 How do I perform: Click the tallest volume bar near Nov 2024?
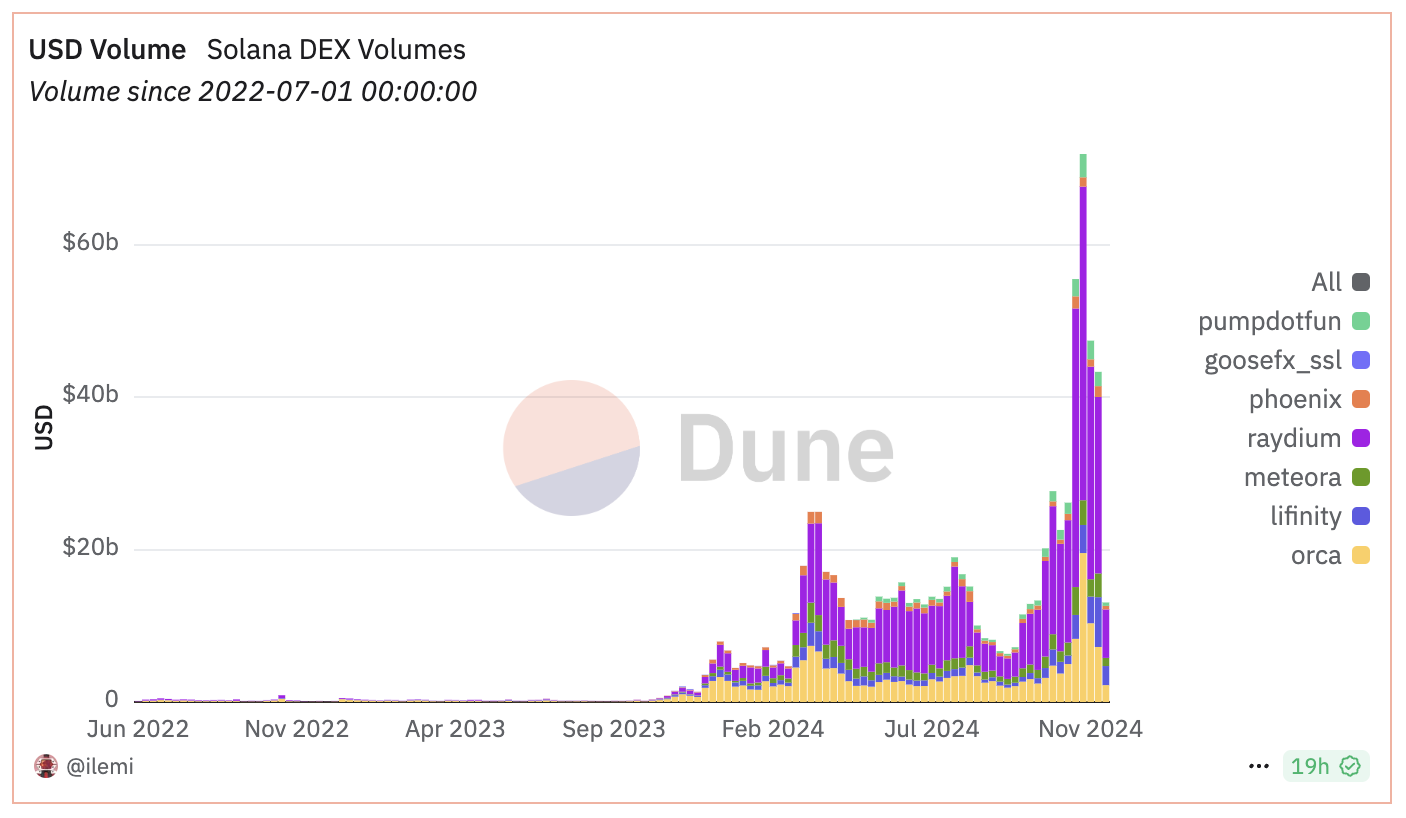(x=1081, y=400)
